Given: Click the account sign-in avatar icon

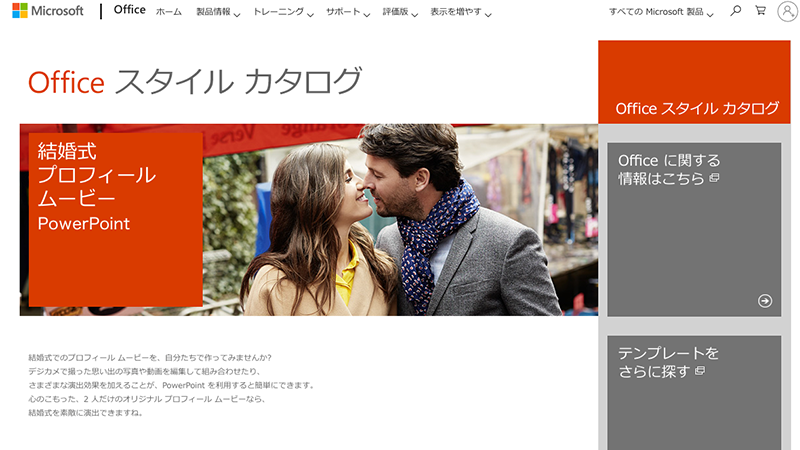Looking at the screenshot, I should coord(787,11).
